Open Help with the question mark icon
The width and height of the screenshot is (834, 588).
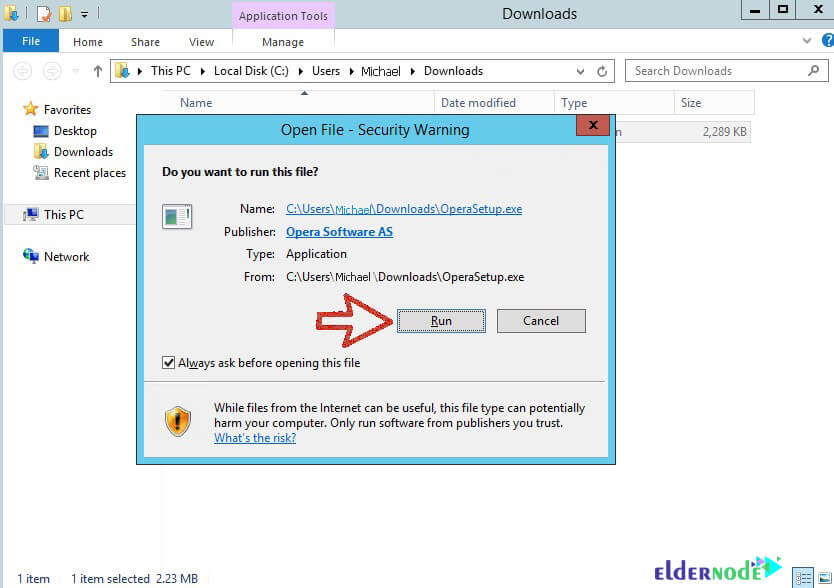828,40
